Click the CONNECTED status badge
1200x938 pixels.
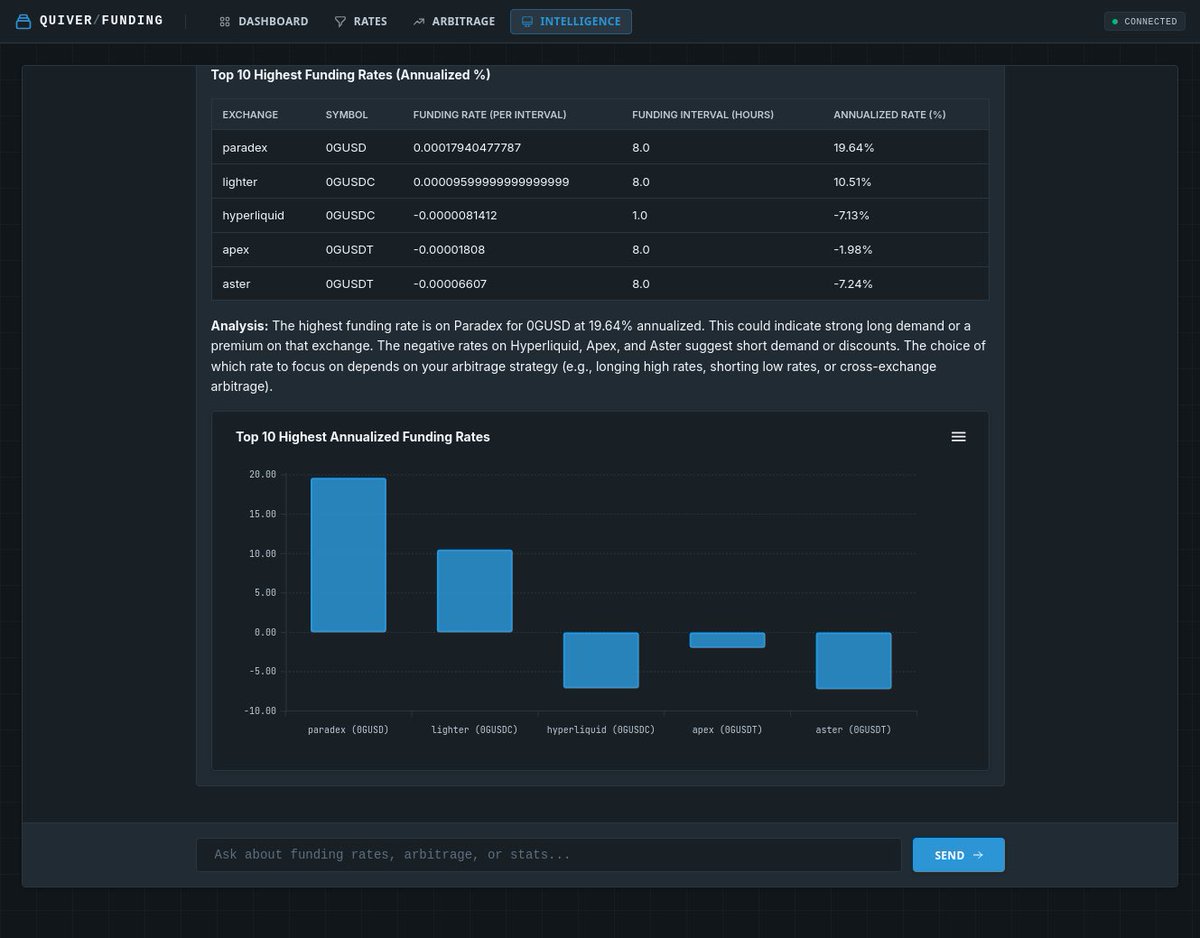[x=1143, y=20]
